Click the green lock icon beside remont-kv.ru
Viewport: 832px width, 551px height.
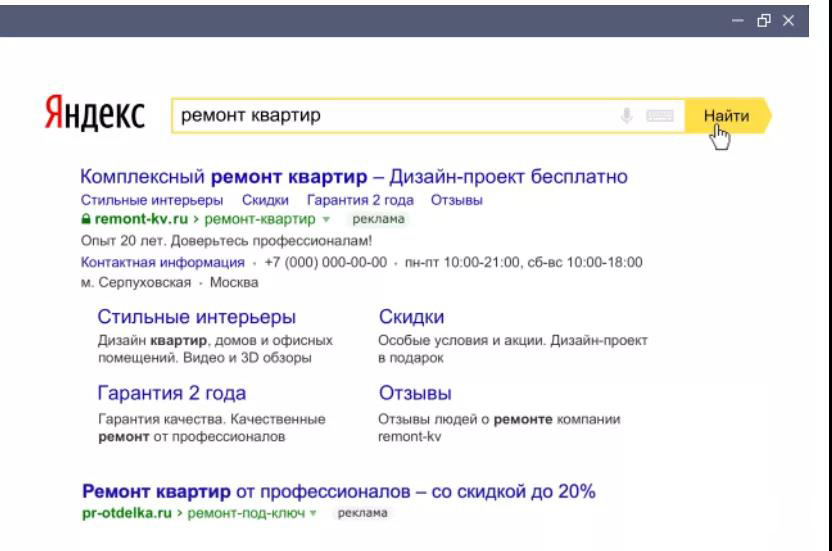(84, 217)
